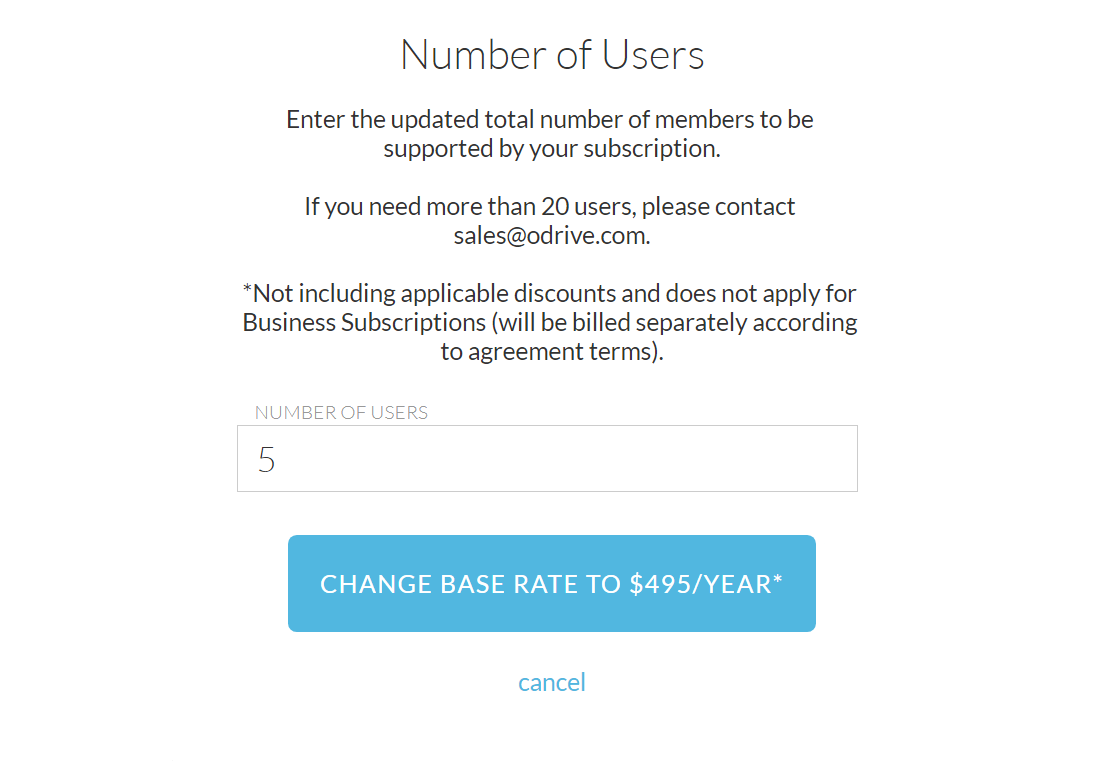
Task: Click the "to agreement terms" closing line
Action: 551,352
